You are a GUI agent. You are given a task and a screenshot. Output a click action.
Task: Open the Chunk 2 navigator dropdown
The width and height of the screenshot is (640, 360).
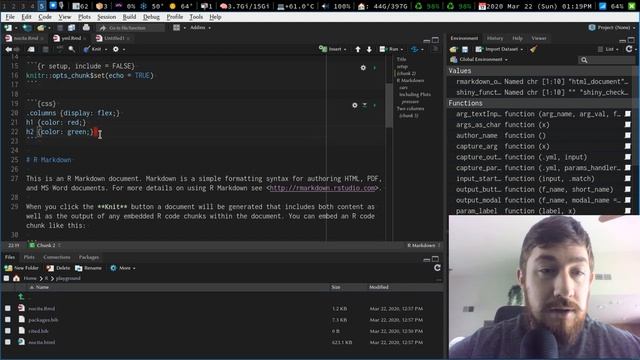coord(45,245)
